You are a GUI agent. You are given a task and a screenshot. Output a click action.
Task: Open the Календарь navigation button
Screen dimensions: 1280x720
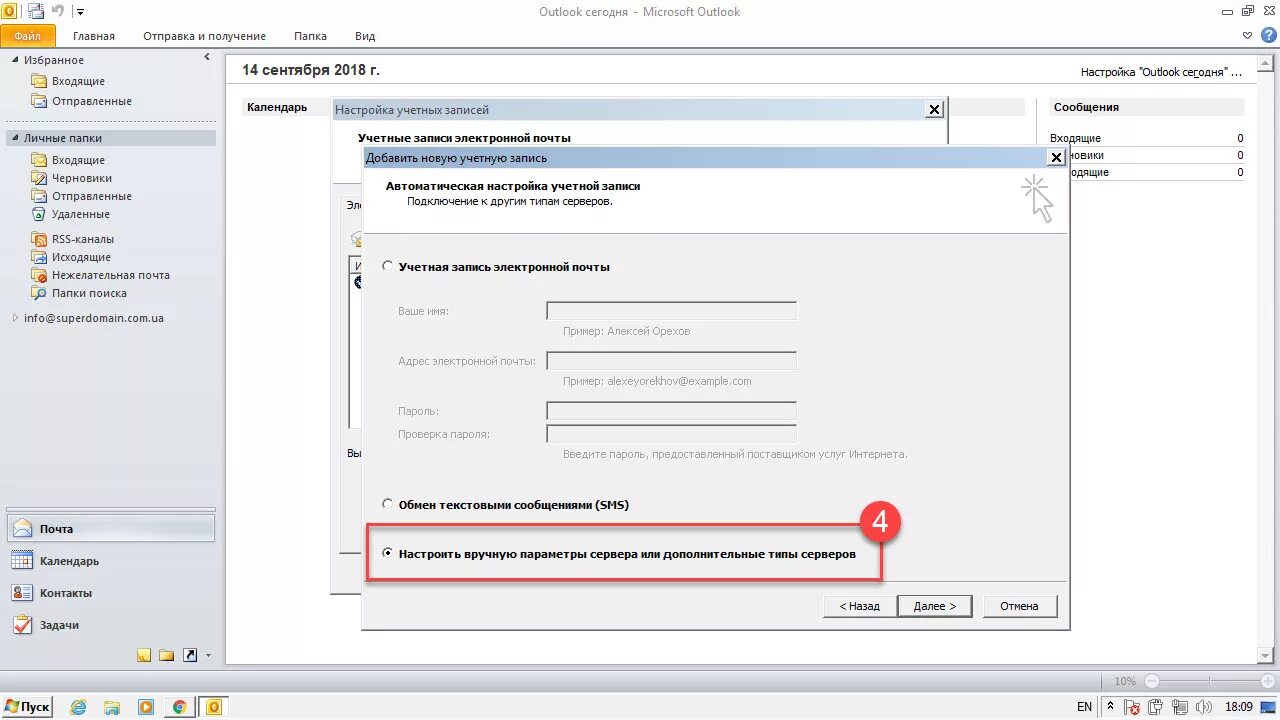pos(110,561)
